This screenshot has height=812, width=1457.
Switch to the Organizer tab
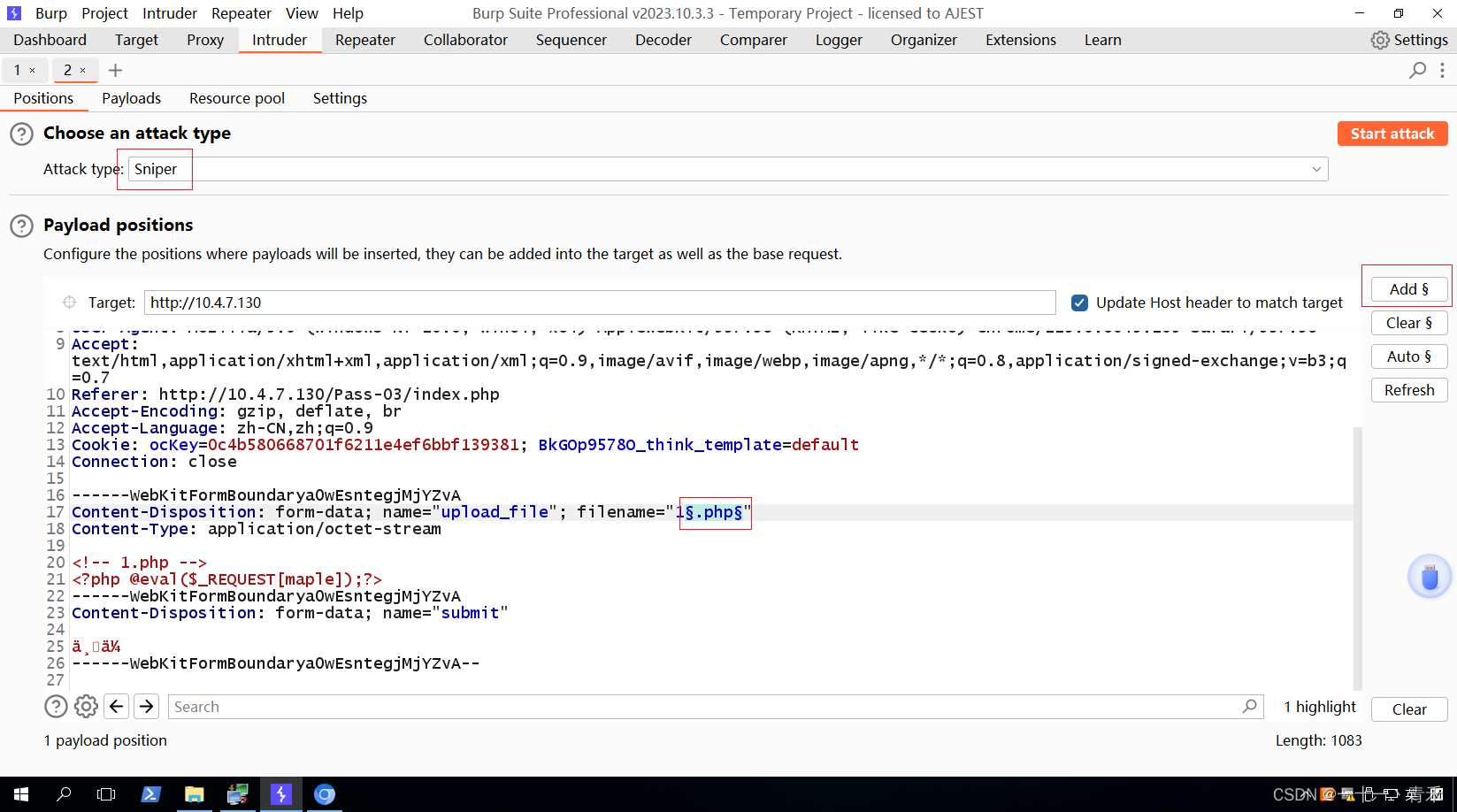[924, 40]
